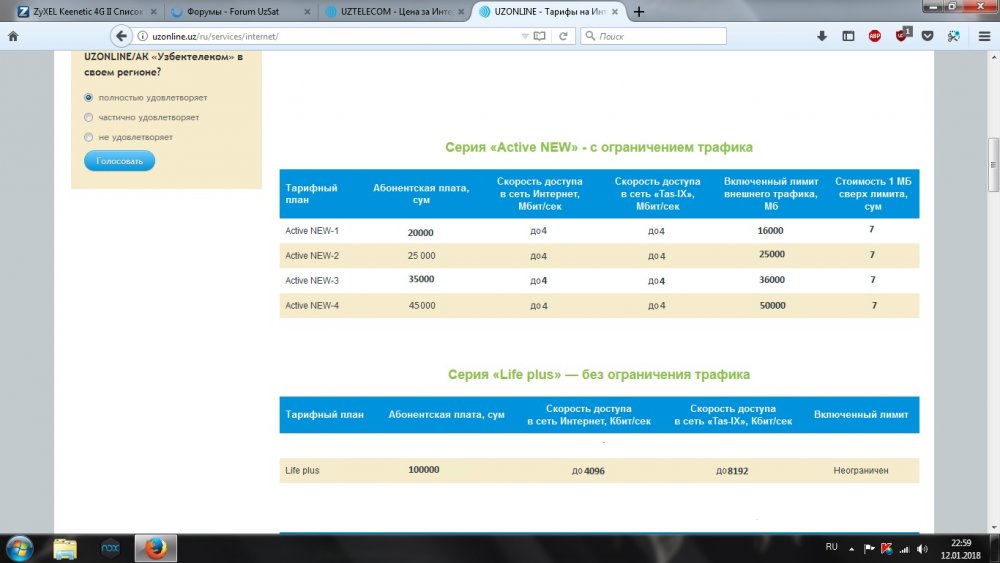Save page to Pocket icon

(x=928, y=36)
